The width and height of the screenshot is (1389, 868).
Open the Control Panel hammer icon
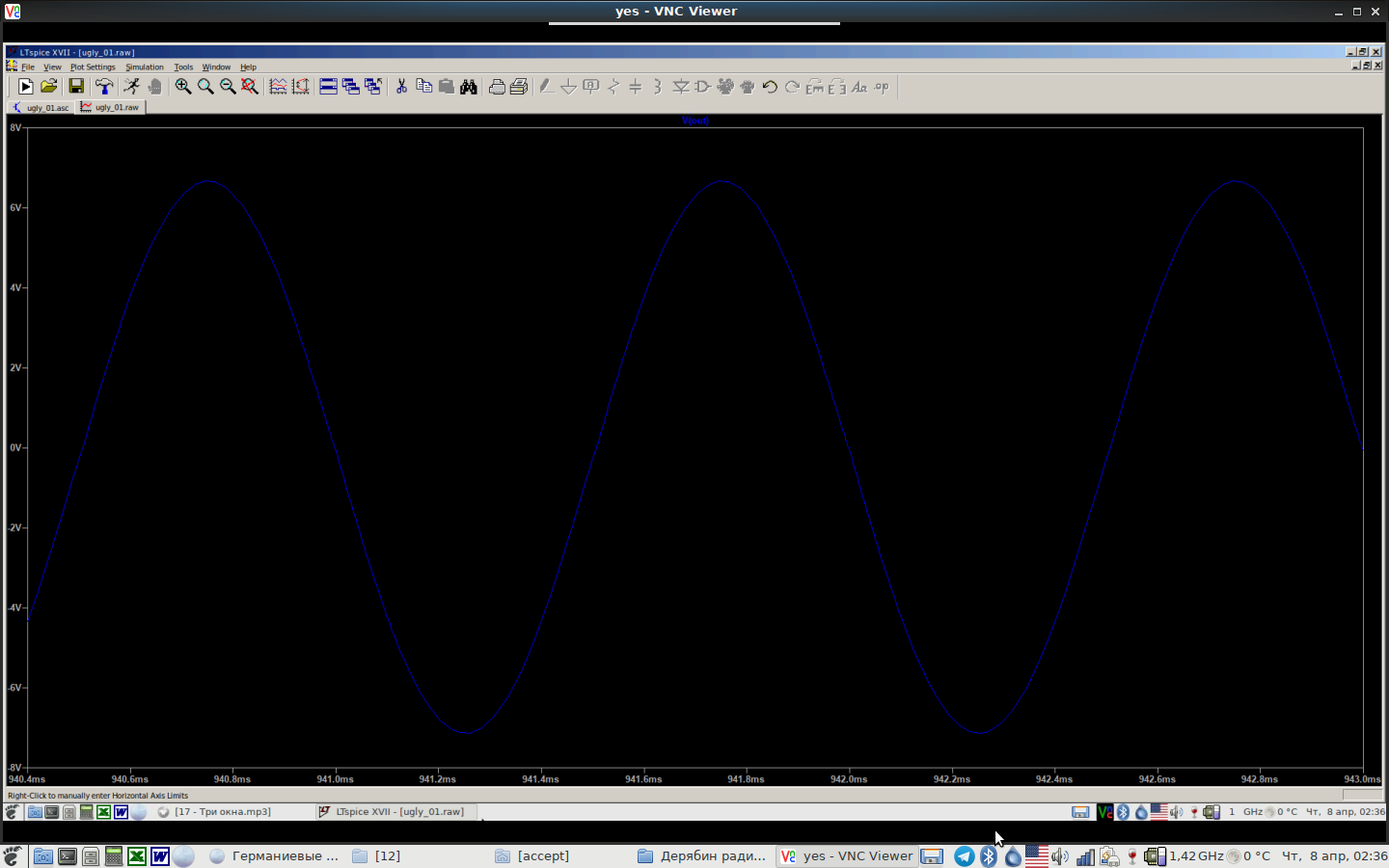[x=104, y=87]
